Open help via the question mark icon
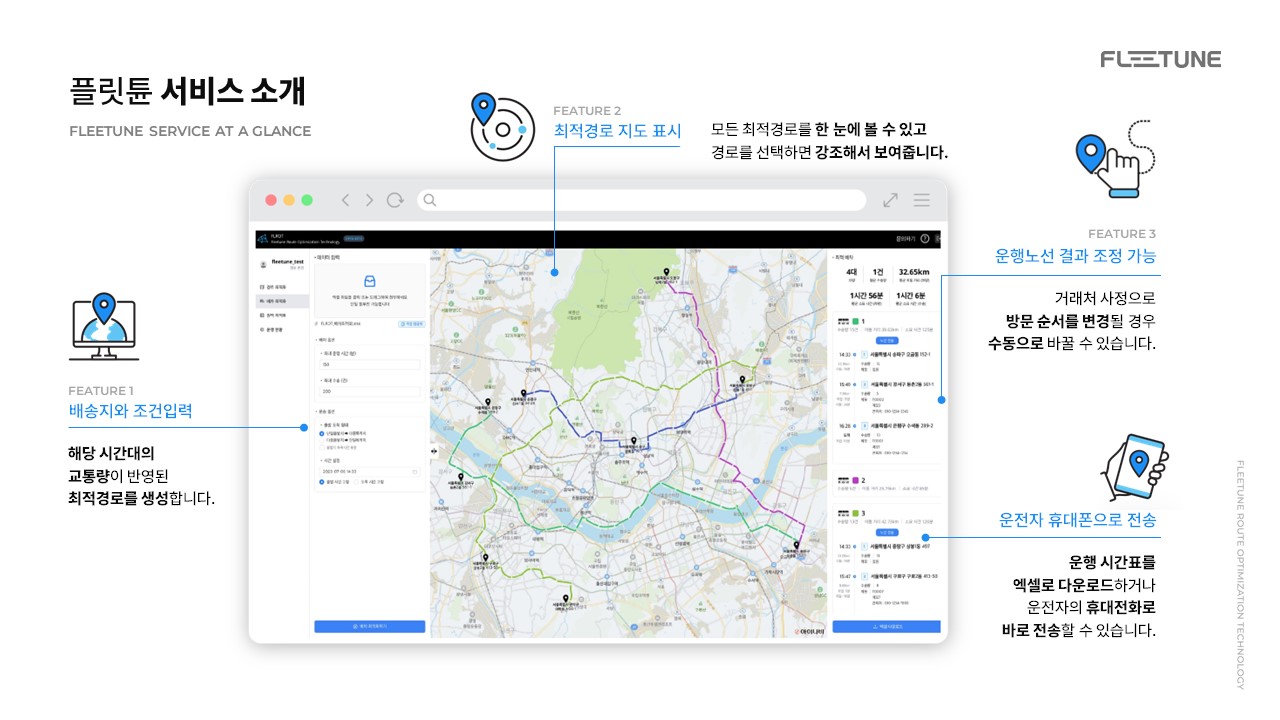1280x720 pixels. [x=925, y=239]
